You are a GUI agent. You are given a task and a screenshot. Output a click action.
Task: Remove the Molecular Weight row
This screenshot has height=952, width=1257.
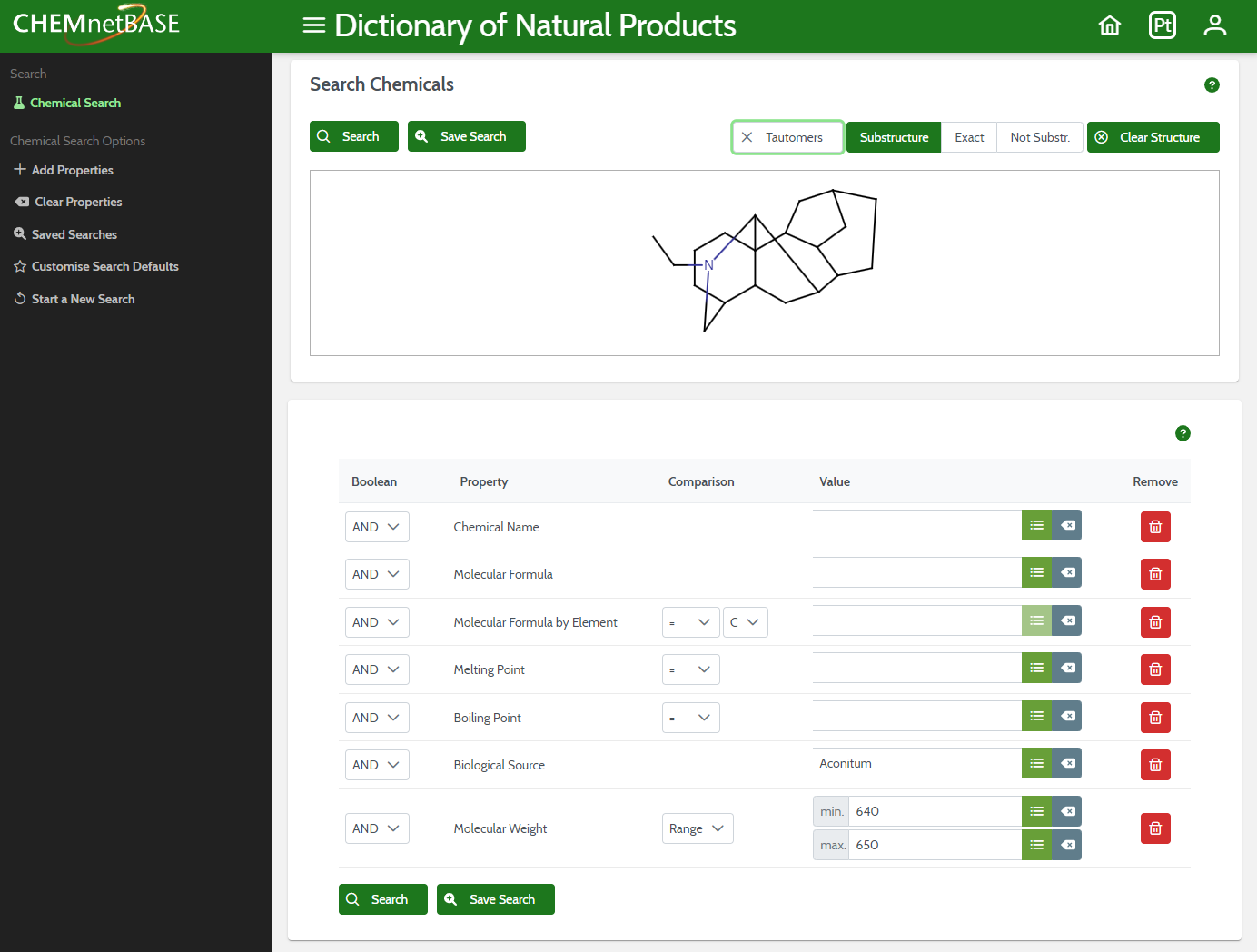click(1155, 828)
